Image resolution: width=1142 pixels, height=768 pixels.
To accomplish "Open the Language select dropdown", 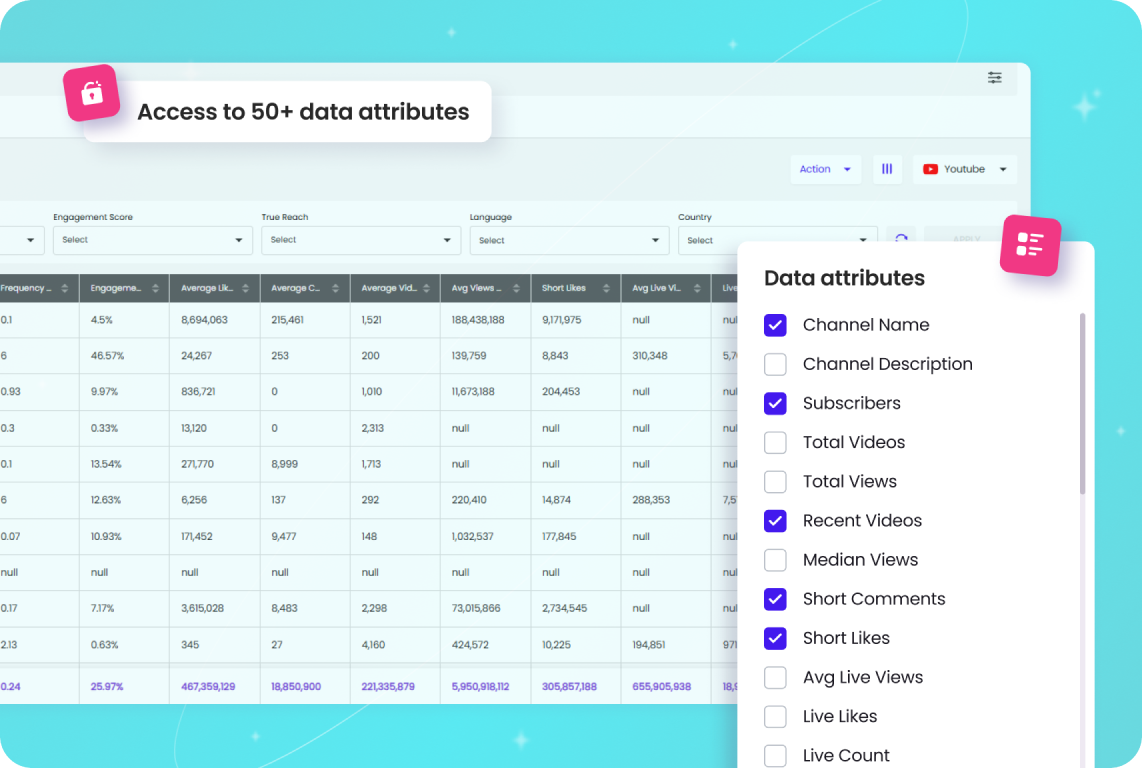I will [x=570, y=240].
